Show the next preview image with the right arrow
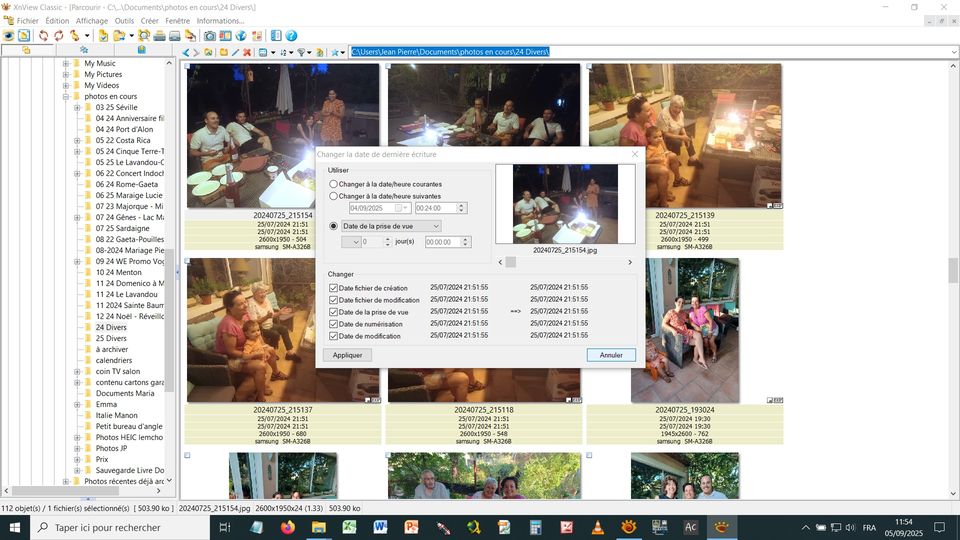 coord(630,262)
